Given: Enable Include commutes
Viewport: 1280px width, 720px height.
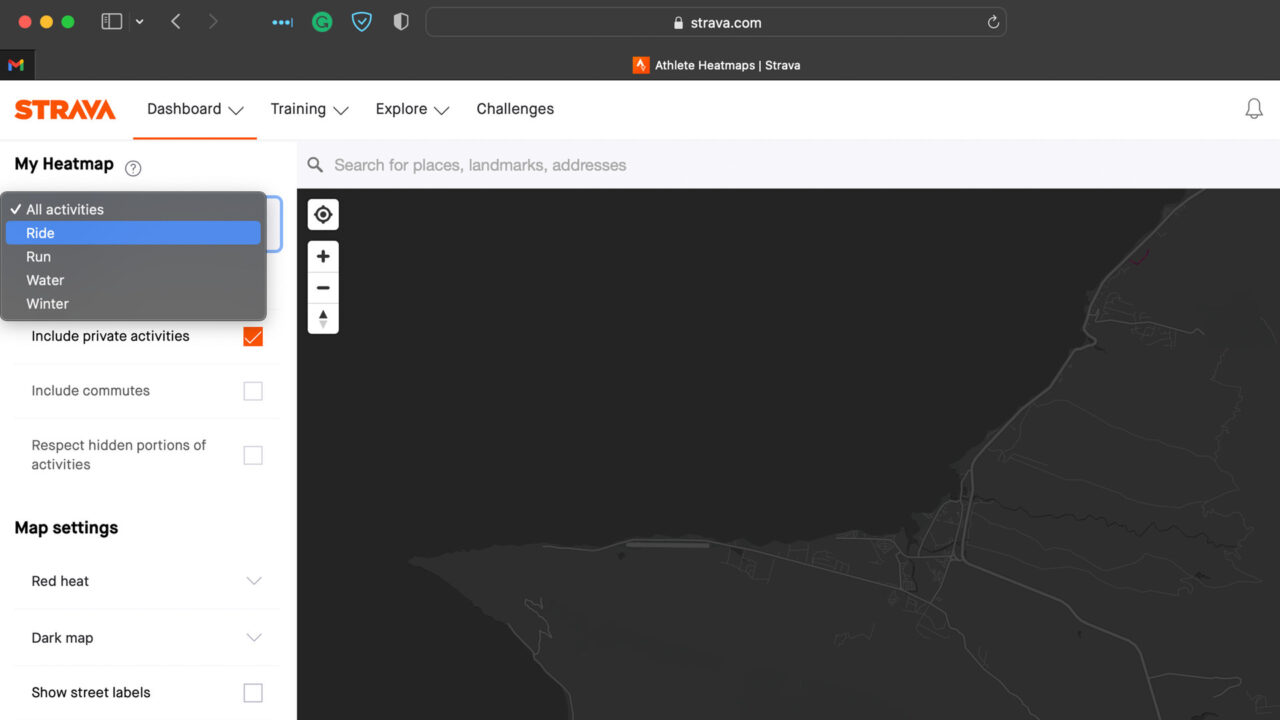Looking at the screenshot, I should click(x=252, y=390).
